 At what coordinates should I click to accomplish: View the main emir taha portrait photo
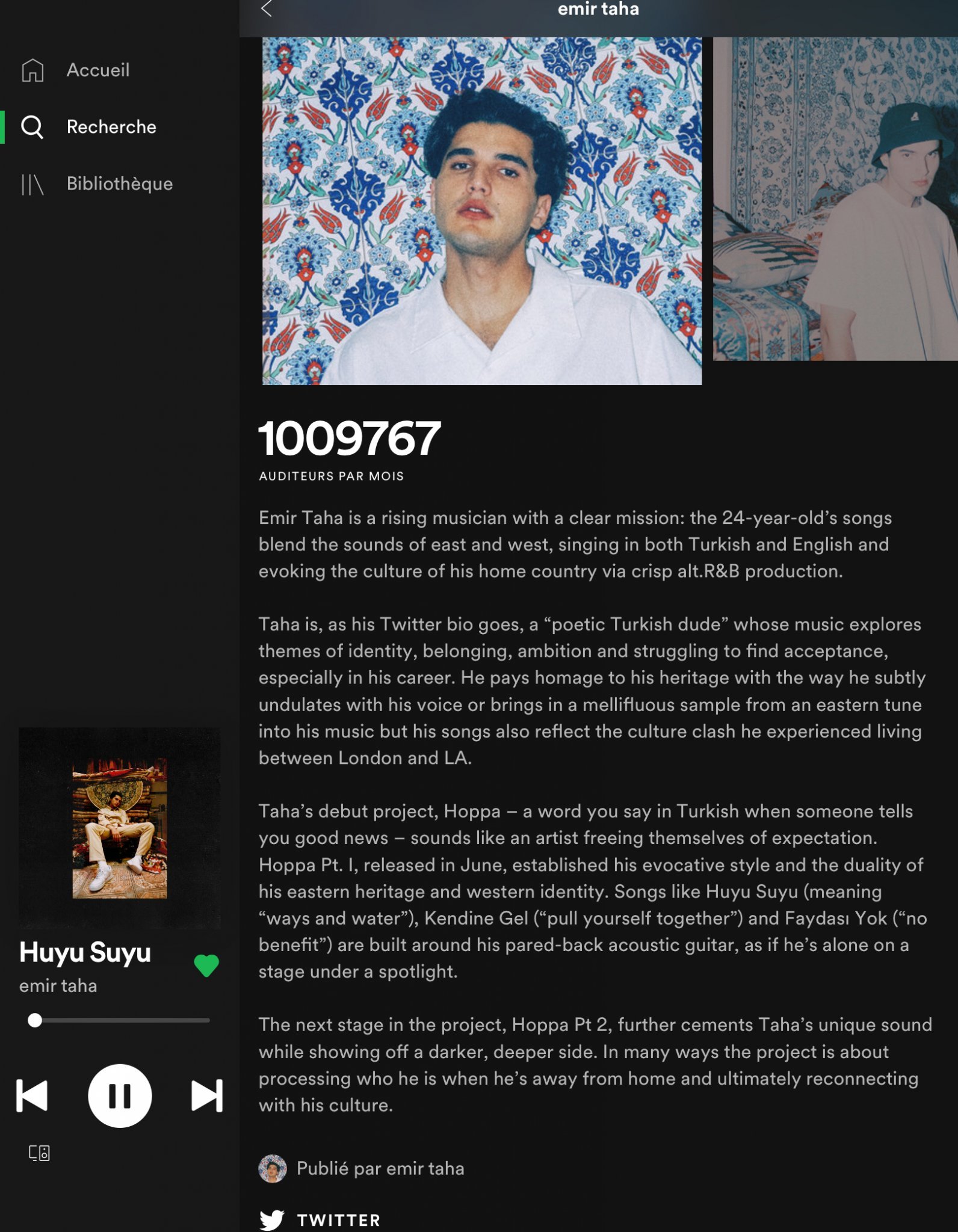[x=482, y=211]
